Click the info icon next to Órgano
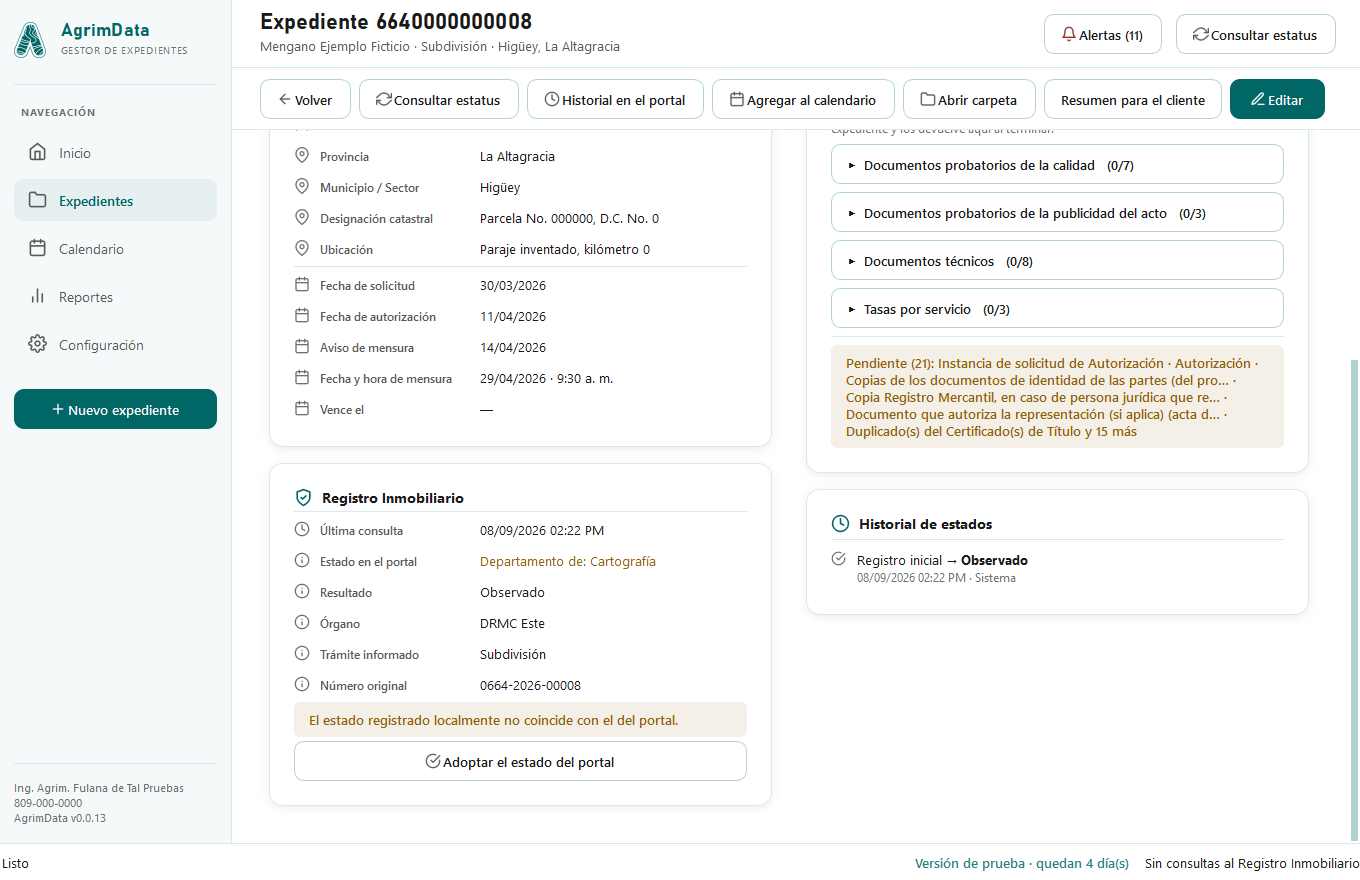 tap(302, 624)
